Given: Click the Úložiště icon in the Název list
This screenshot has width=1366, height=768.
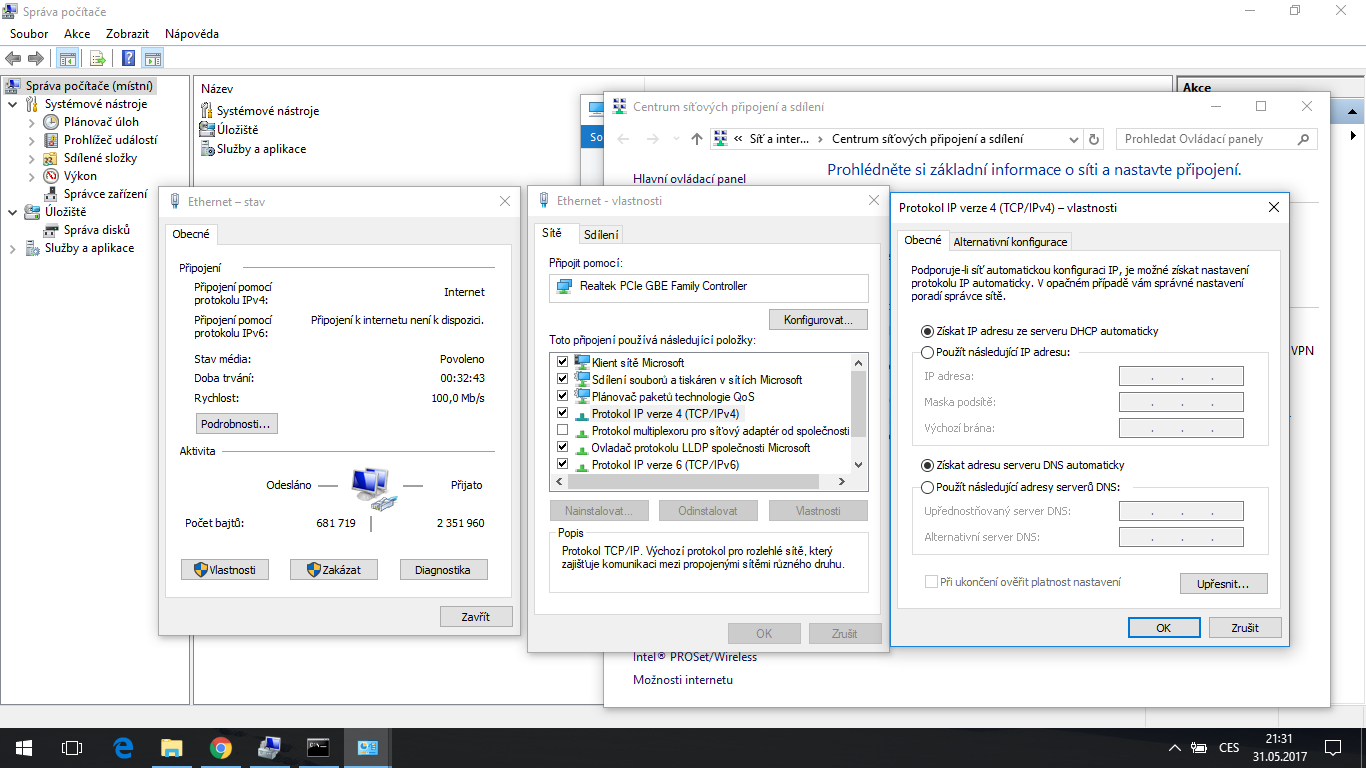Looking at the screenshot, I should (208, 130).
